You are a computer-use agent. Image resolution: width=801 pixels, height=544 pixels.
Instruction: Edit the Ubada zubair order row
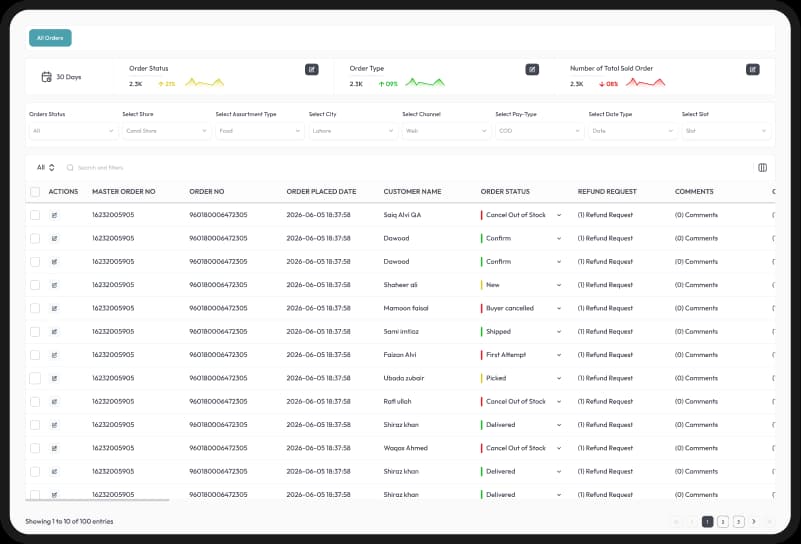tap(54, 379)
